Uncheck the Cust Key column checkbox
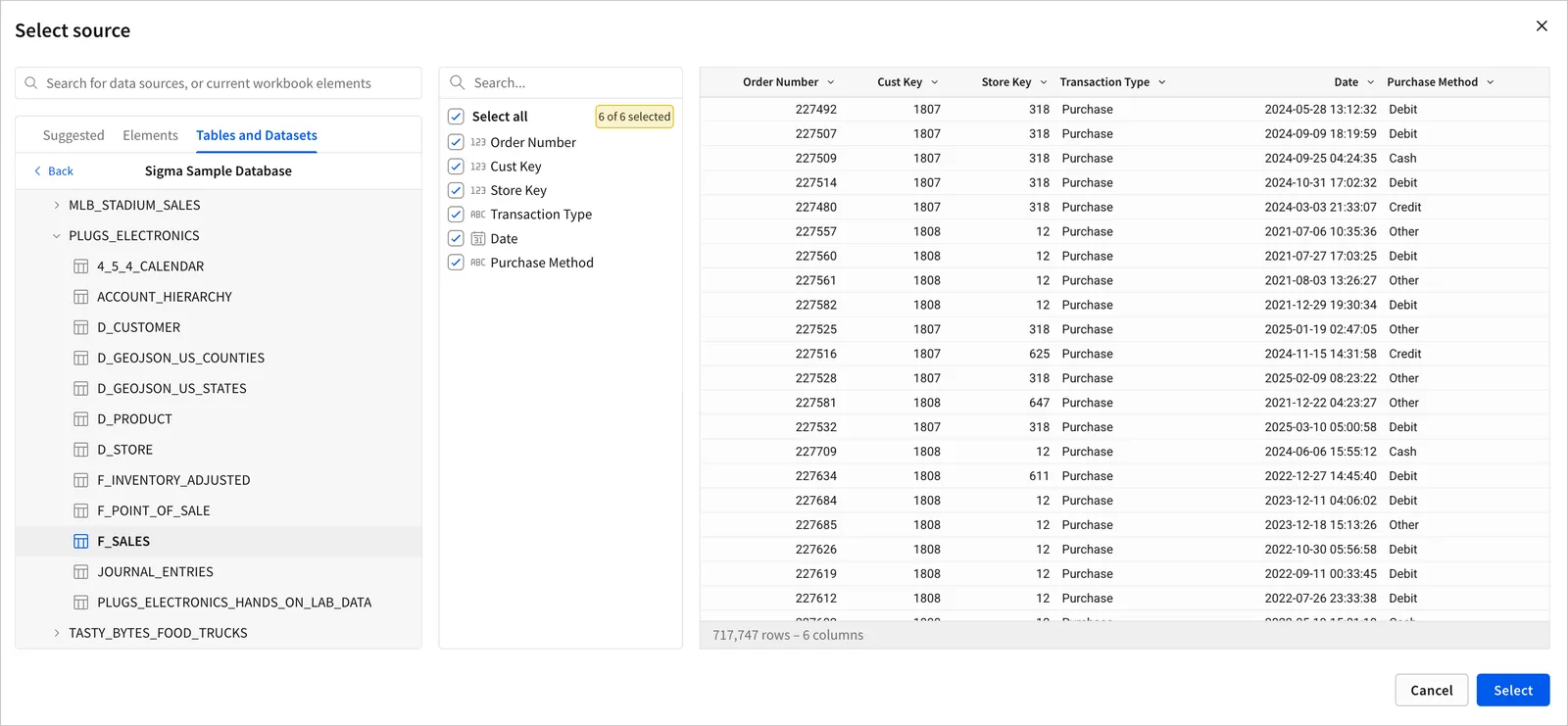The width and height of the screenshot is (1568, 726). pyautogui.click(x=456, y=167)
